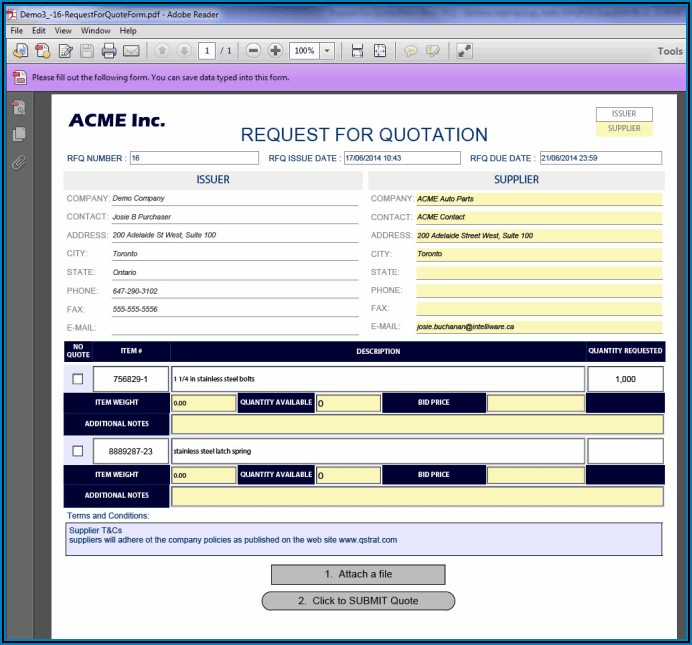Switch to read mode with expand icon

pos(465,51)
